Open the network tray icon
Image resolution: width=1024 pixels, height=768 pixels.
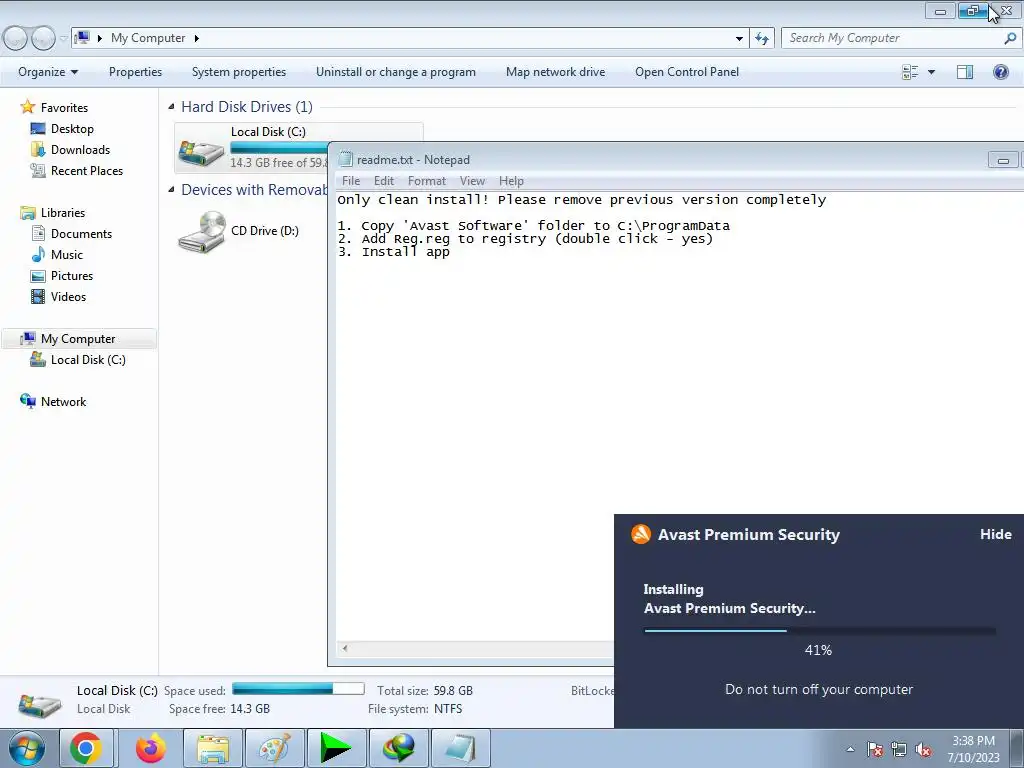[899, 749]
